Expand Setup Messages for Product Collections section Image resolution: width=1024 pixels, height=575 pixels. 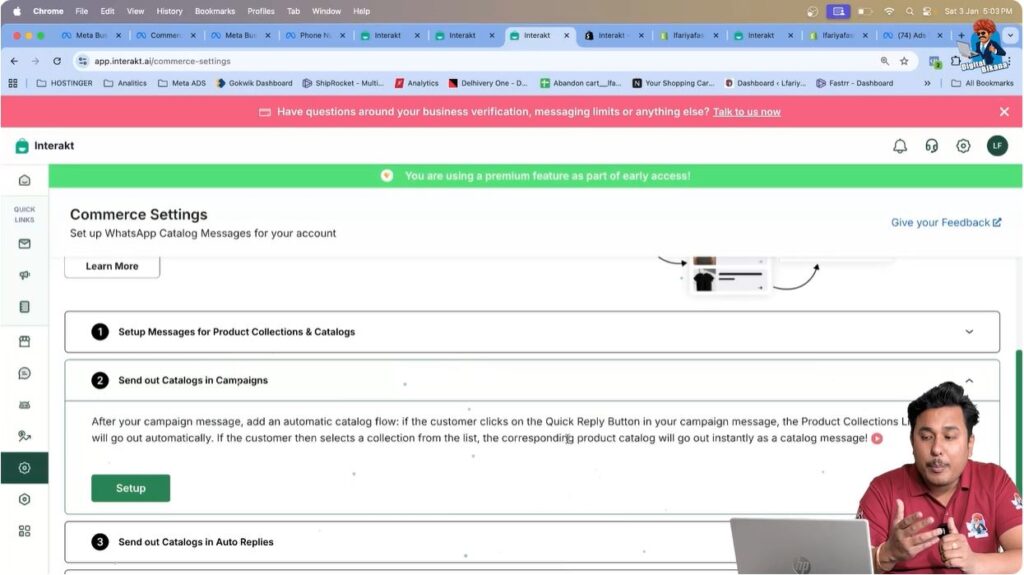coord(532,332)
